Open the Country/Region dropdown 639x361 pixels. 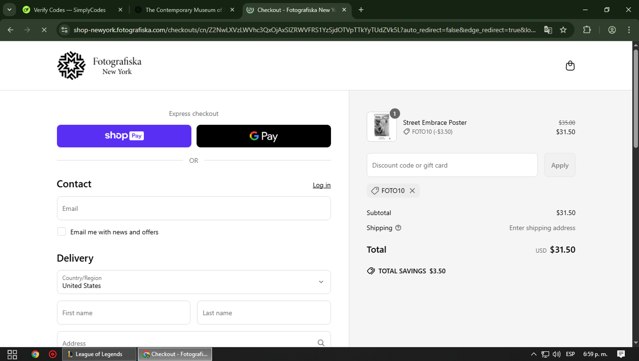click(x=194, y=282)
